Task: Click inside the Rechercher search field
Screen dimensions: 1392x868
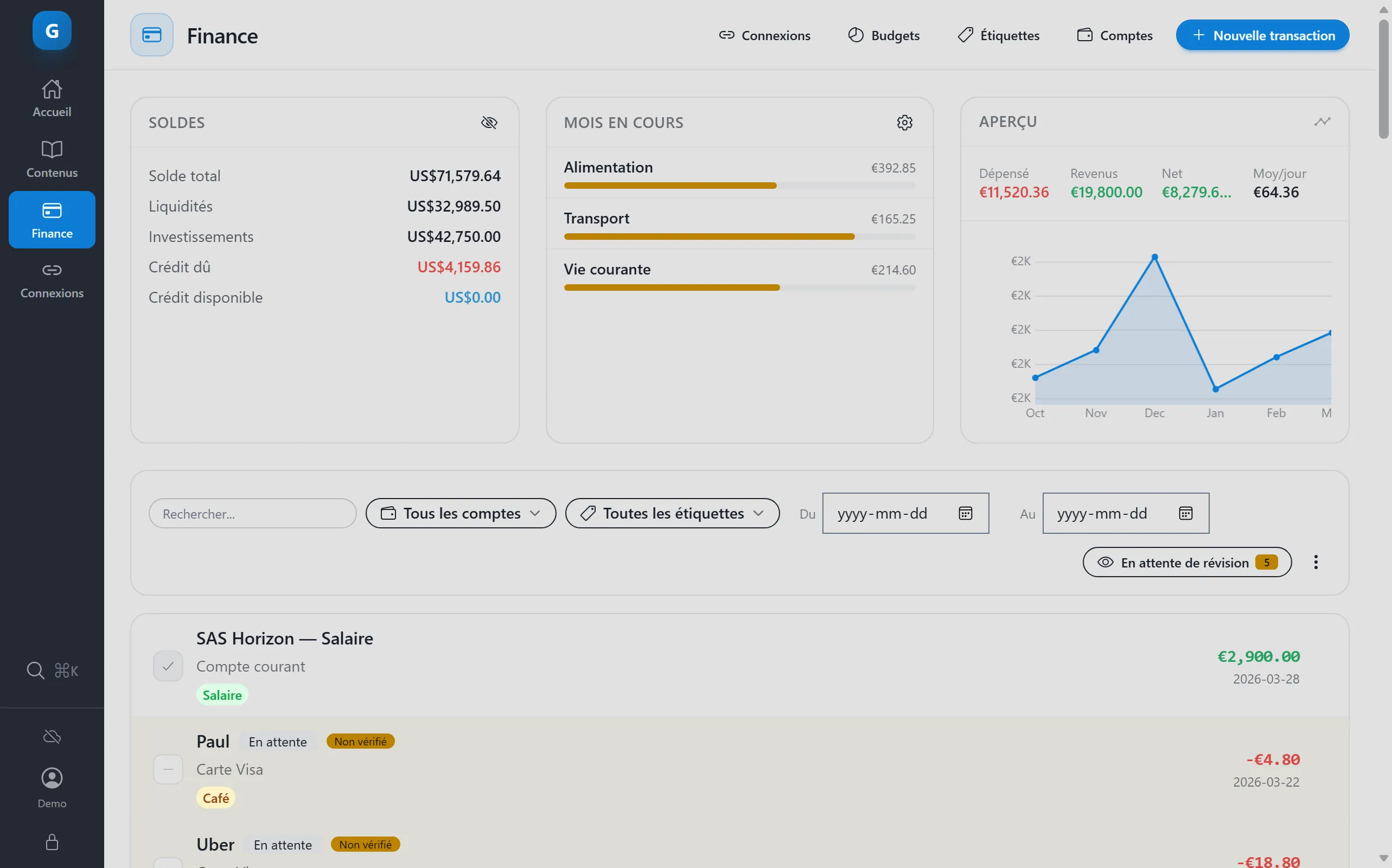Action: [x=252, y=513]
